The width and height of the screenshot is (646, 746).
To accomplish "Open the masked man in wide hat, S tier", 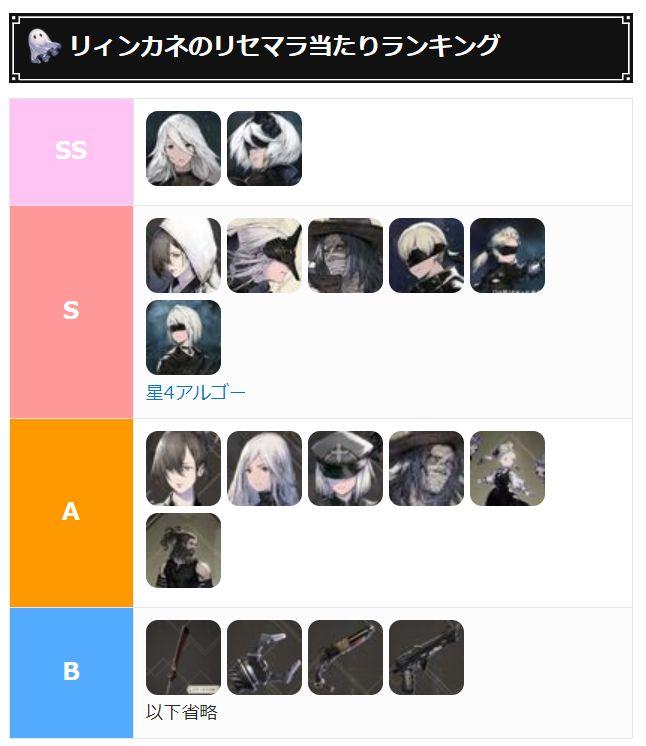I will tap(345, 255).
